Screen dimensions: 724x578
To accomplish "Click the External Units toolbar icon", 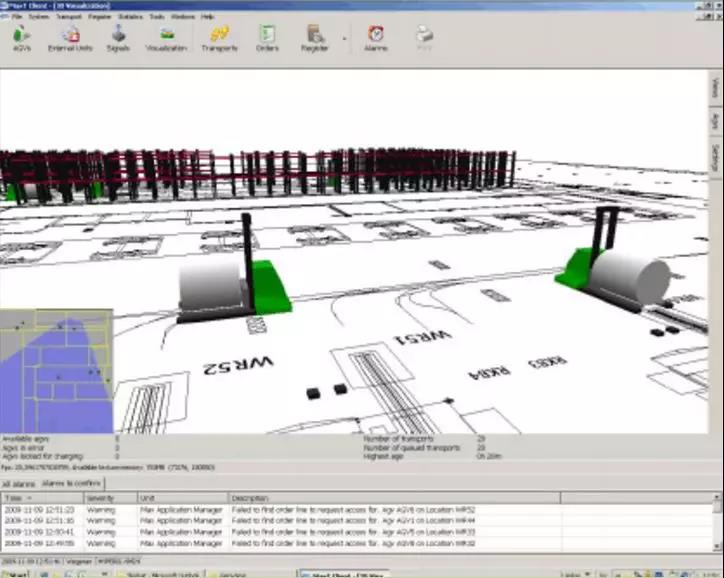I will 70,39.
